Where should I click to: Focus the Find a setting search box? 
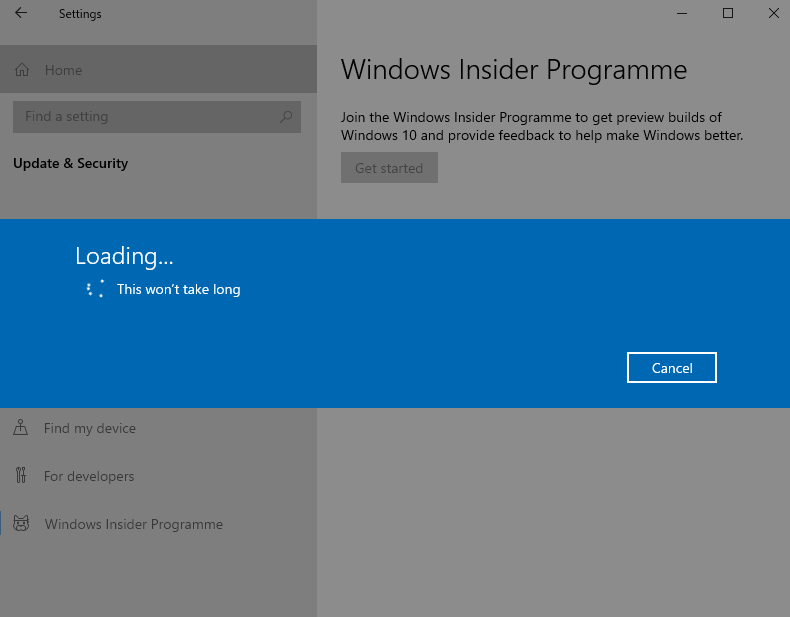click(x=157, y=117)
